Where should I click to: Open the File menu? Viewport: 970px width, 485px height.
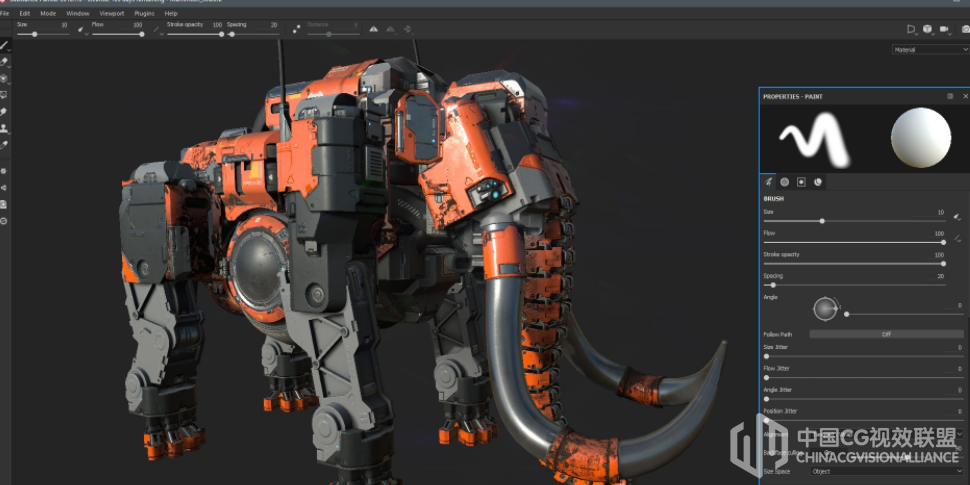tap(4, 13)
